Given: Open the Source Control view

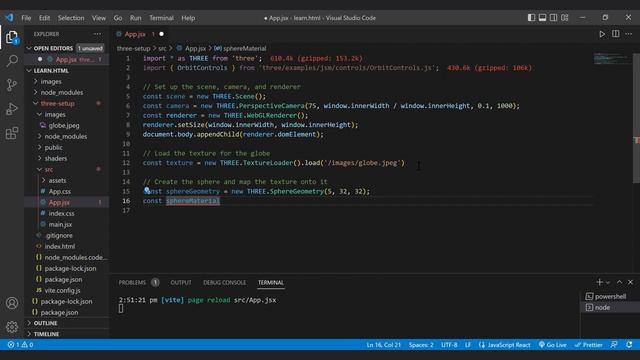Looking at the screenshot, I should (x=12, y=85).
